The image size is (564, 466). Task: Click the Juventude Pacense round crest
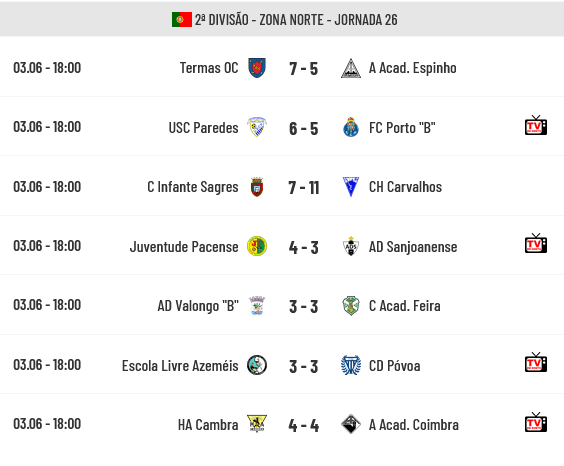tap(257, 246)
